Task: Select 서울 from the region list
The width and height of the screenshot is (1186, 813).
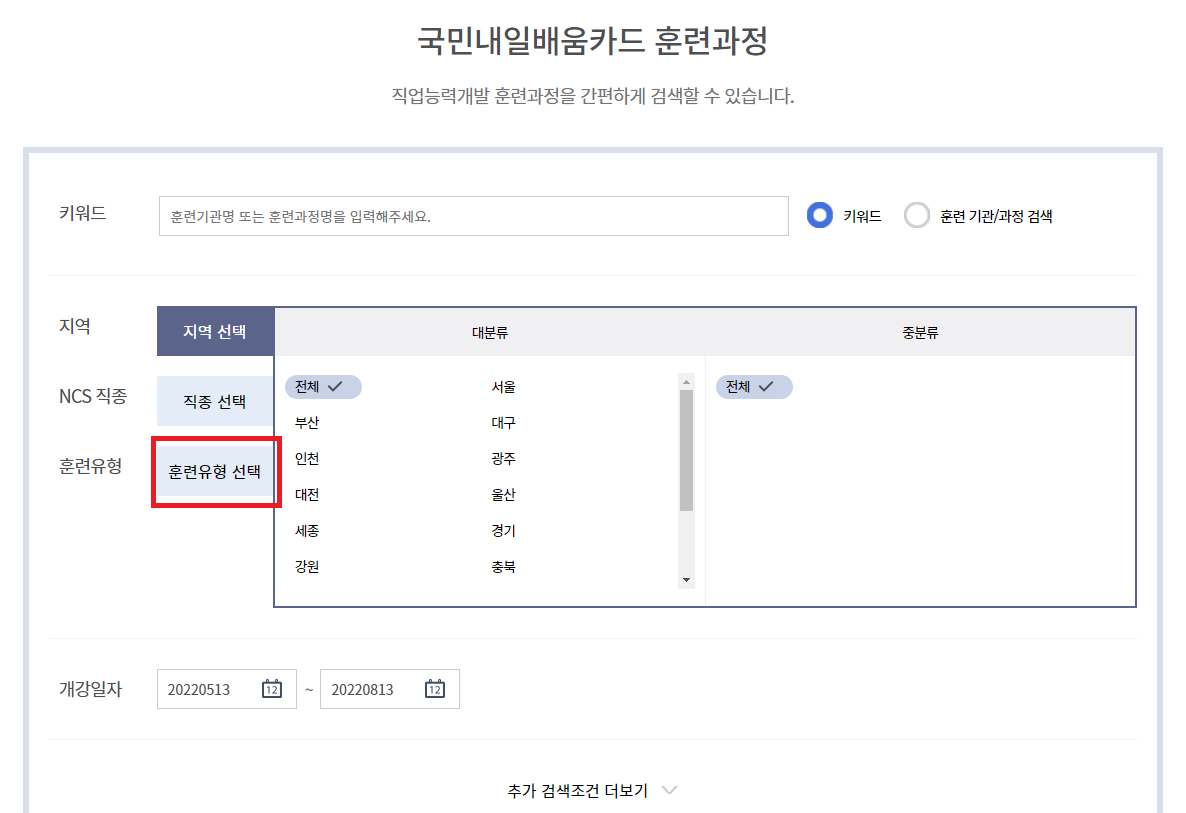Action: 505,386
